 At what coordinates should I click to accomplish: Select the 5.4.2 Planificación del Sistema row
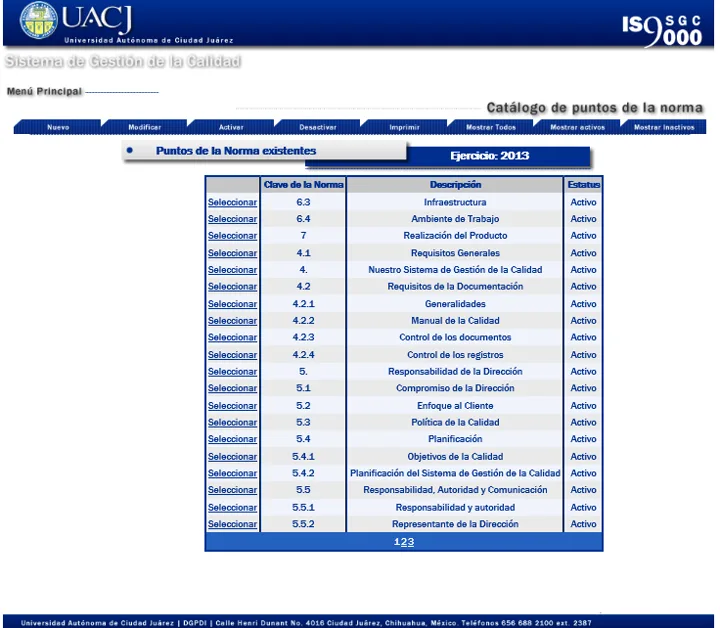click(x=232, y=473)
